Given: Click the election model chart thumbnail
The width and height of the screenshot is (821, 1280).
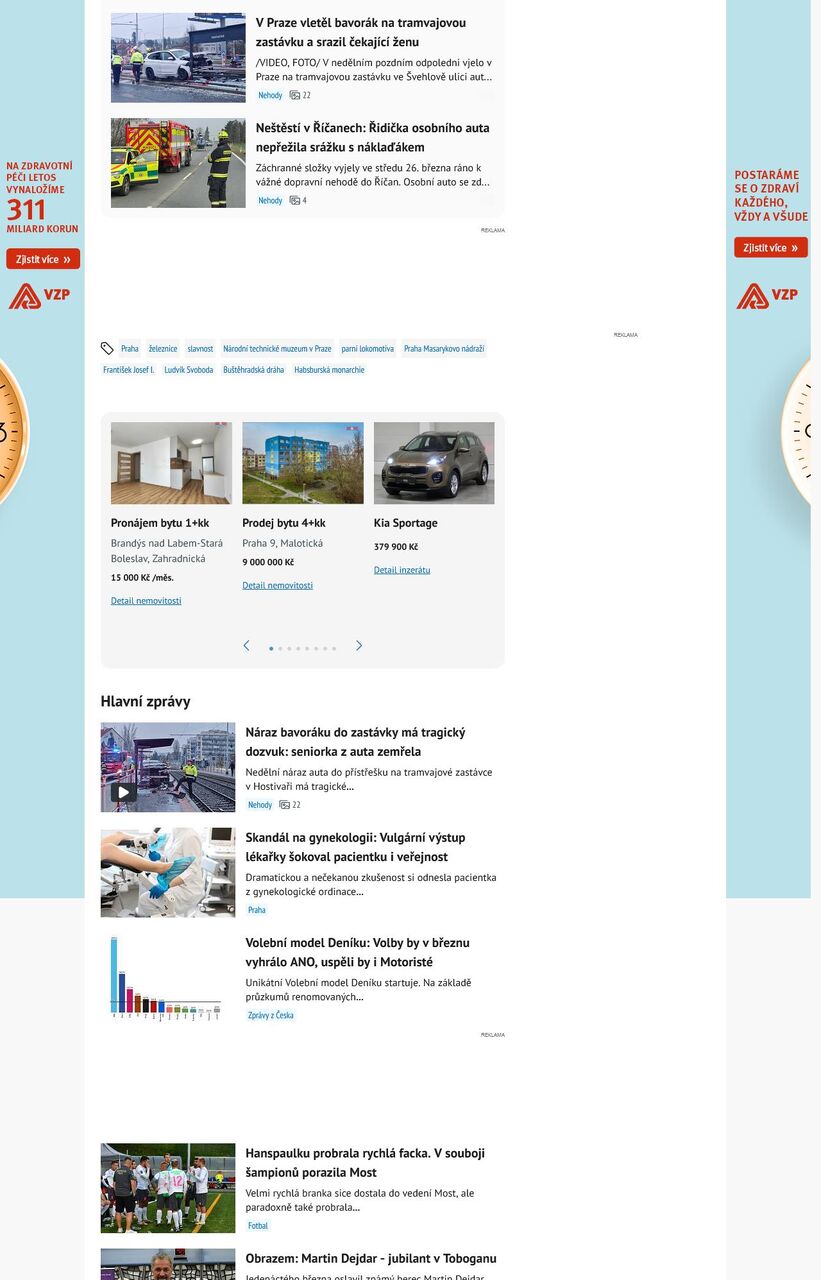Looking at the screenshot, I should (167, 977).
